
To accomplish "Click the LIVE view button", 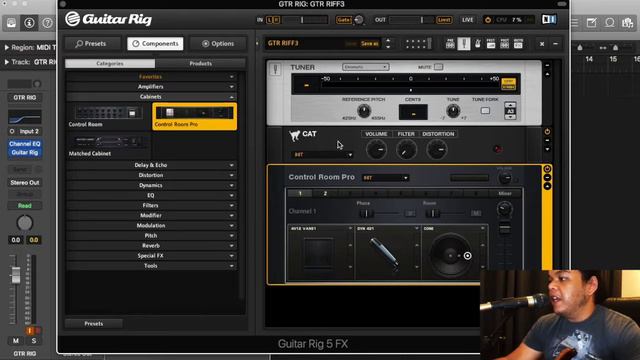I will click(x=467, y=20).
